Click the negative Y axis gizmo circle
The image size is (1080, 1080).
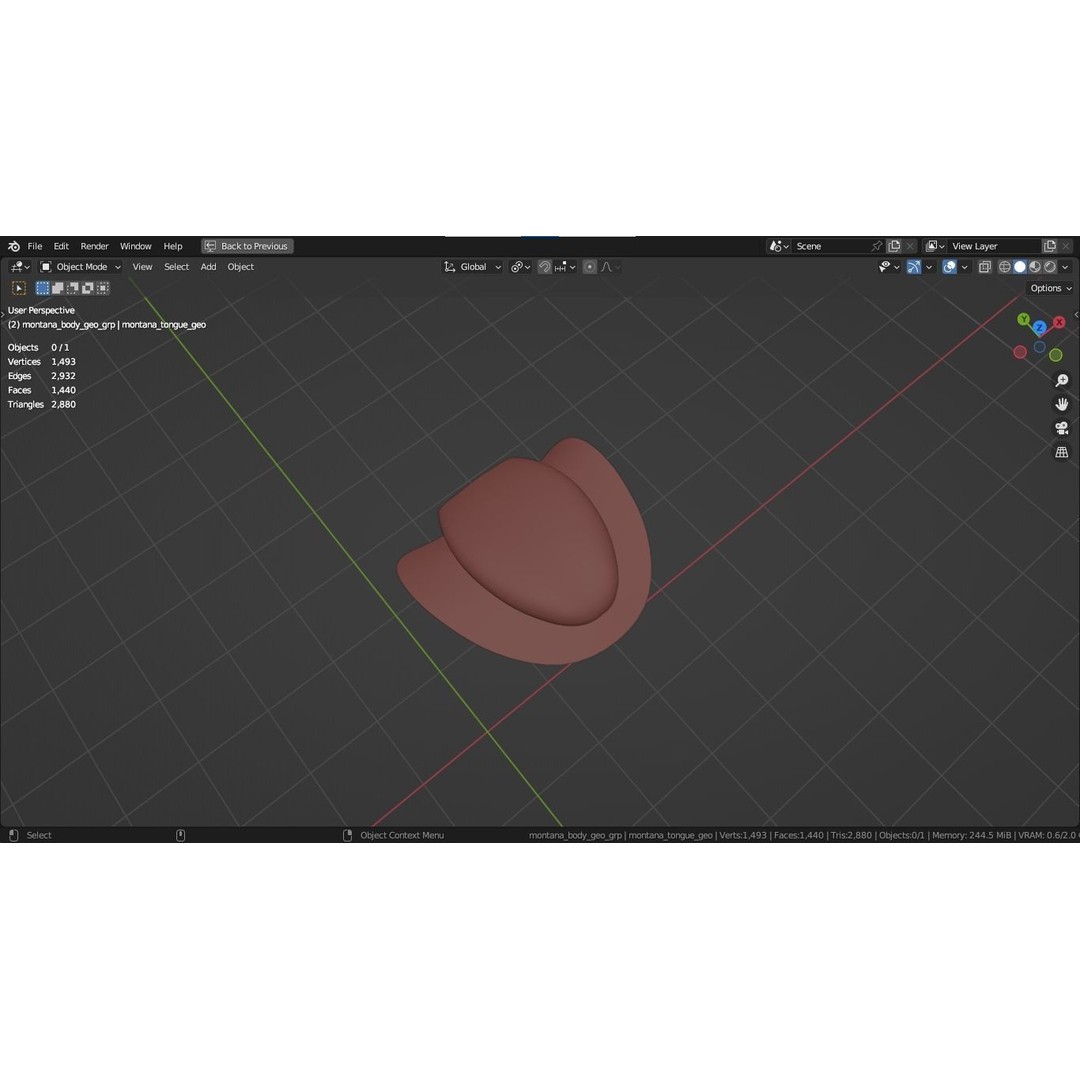pyautogui.click(x=1055, y=355)
